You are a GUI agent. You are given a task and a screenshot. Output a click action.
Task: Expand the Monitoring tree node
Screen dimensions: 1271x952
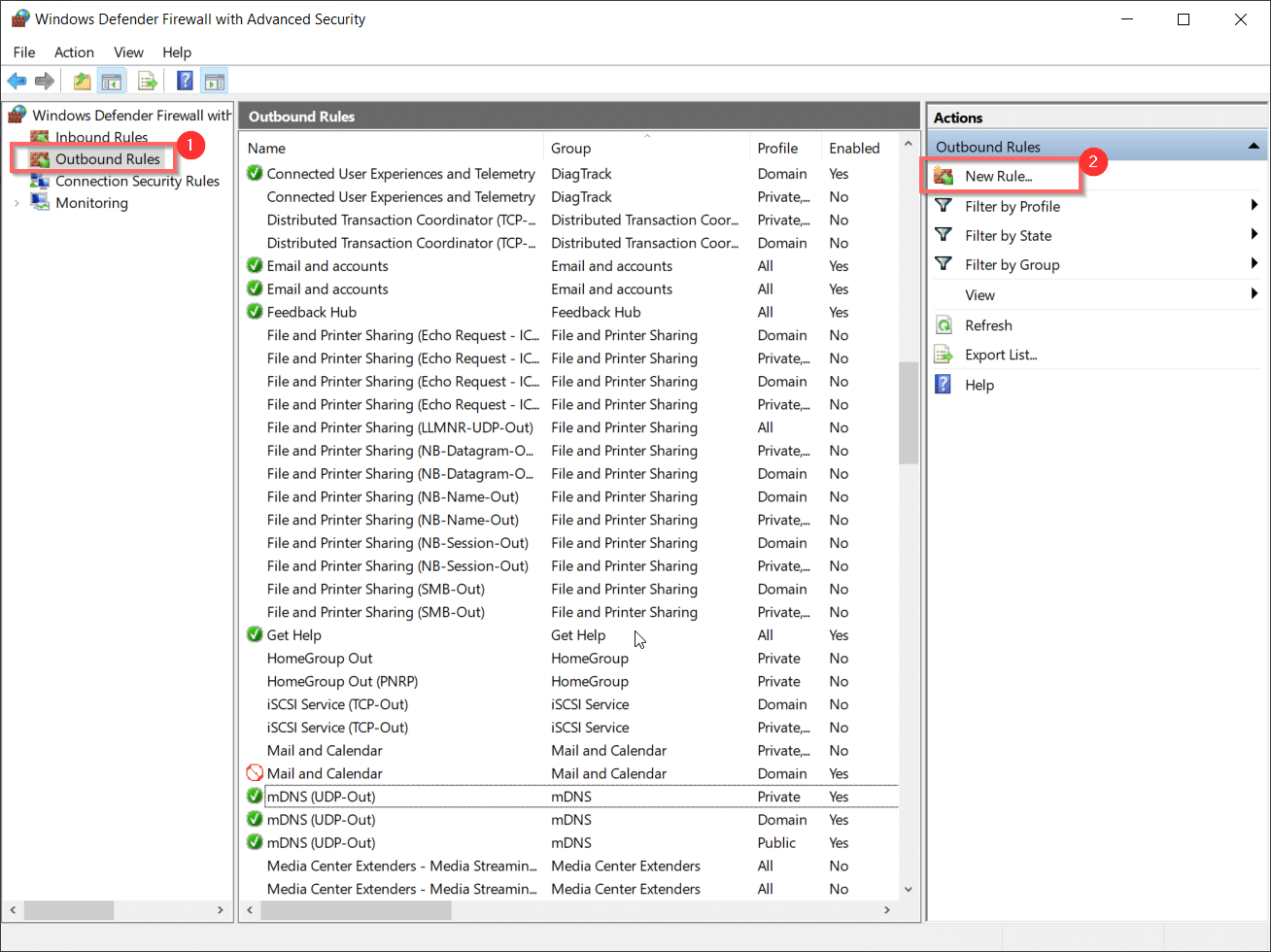17,203
